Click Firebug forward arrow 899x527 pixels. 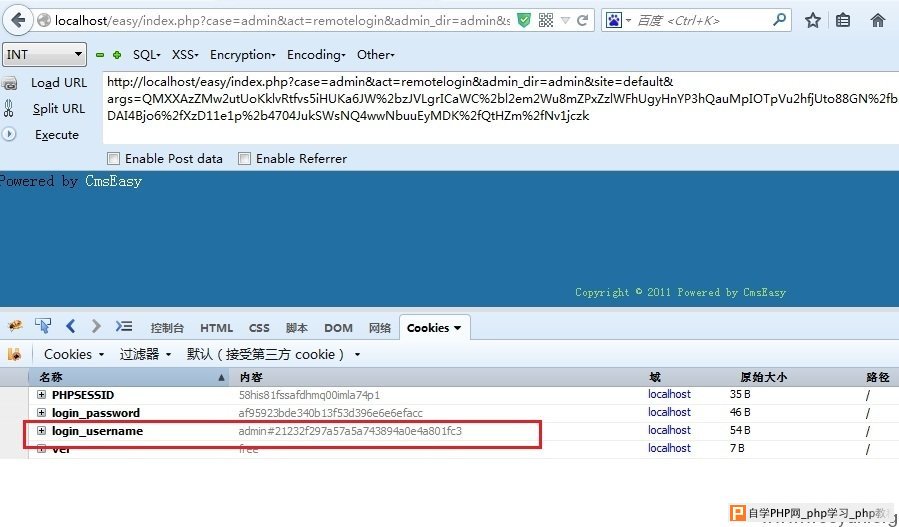pos(96,326)
